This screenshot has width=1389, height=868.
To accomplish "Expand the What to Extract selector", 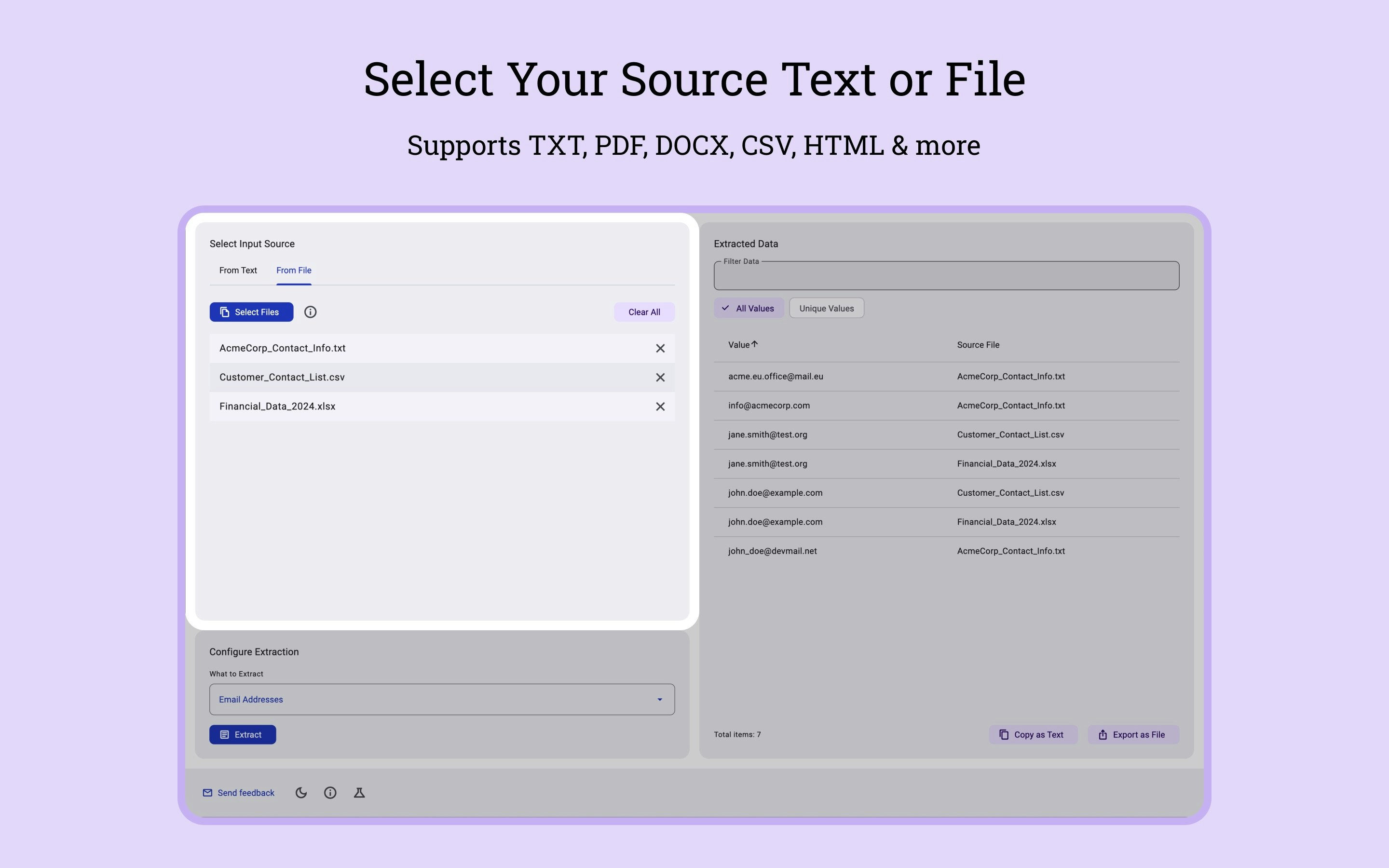I will (442, 699).
